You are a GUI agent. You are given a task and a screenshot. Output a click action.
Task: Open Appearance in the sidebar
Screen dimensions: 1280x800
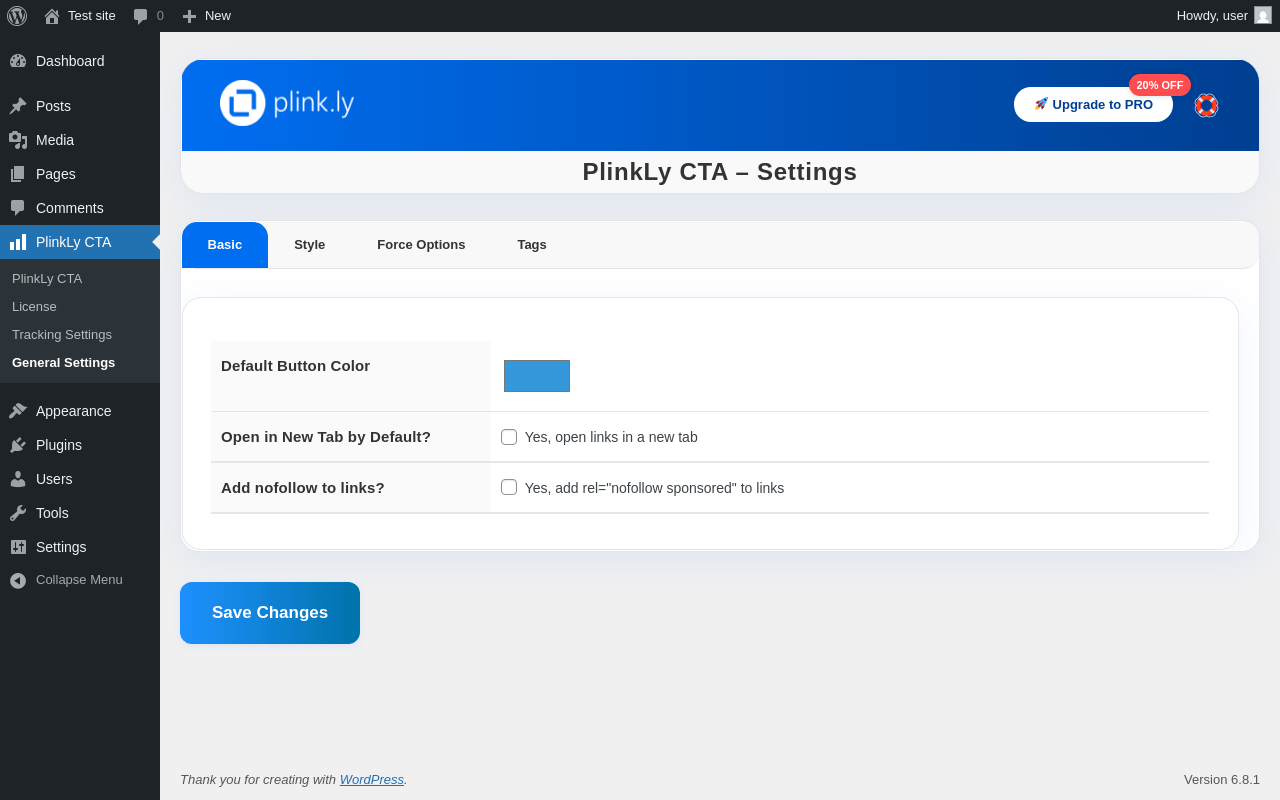[74, 411]
